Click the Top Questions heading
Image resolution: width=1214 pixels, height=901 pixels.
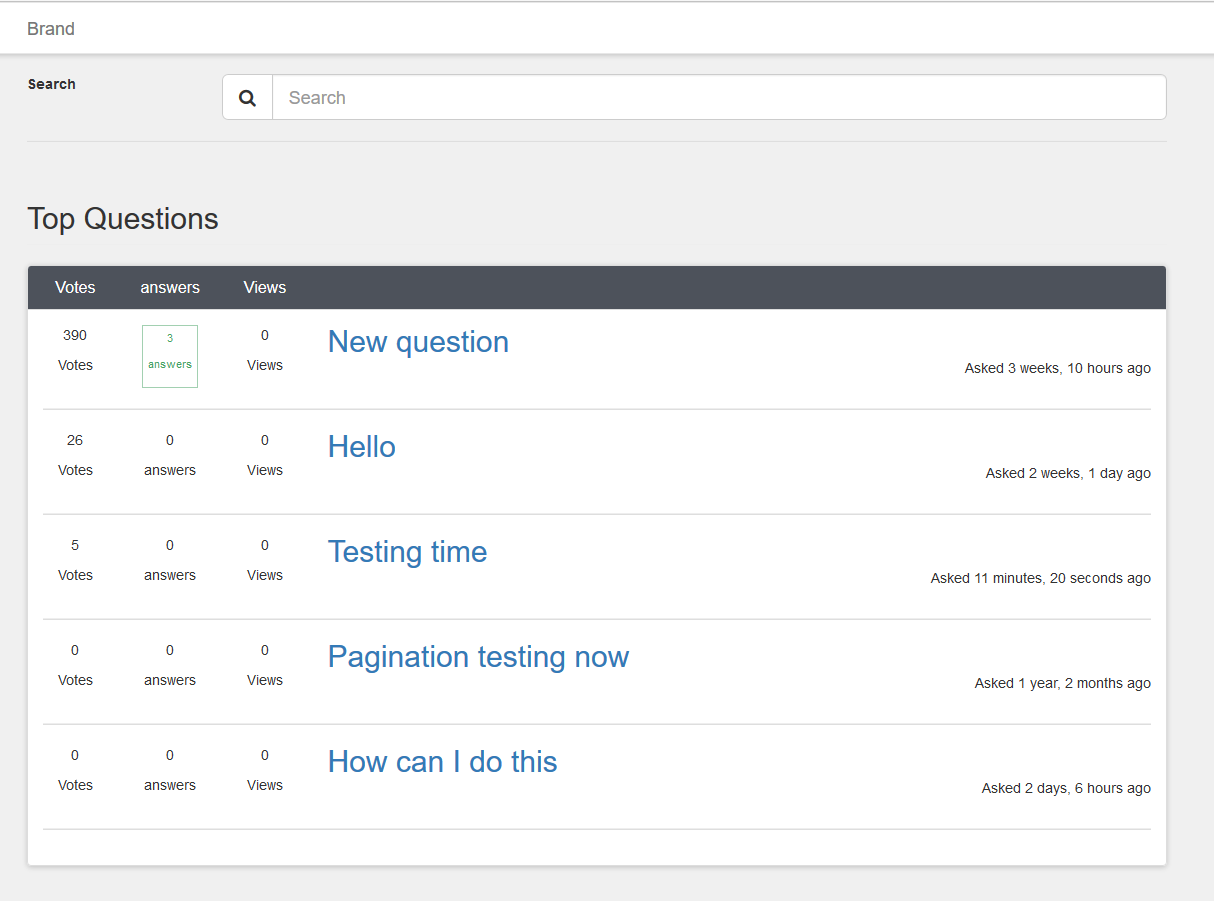coord(123,219)
